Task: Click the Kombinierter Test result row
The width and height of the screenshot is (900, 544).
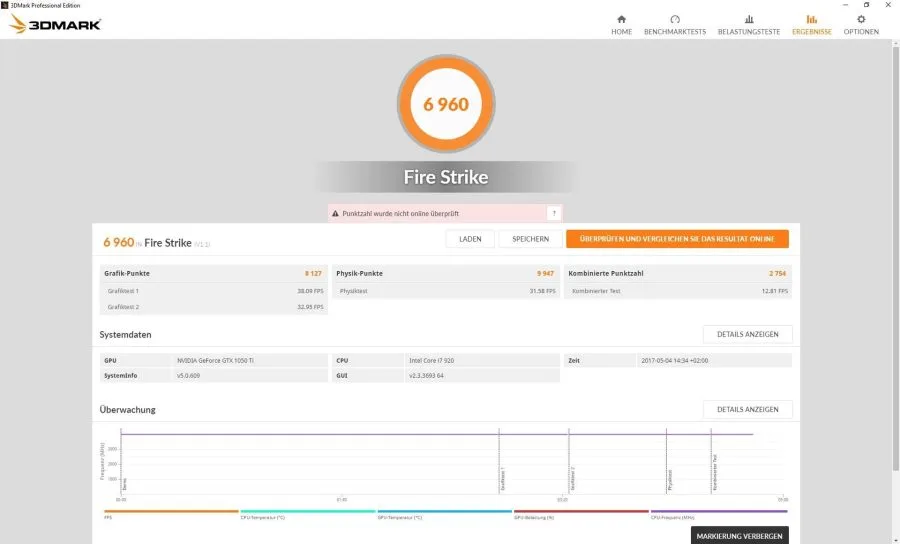Action: tap(678, 291)
